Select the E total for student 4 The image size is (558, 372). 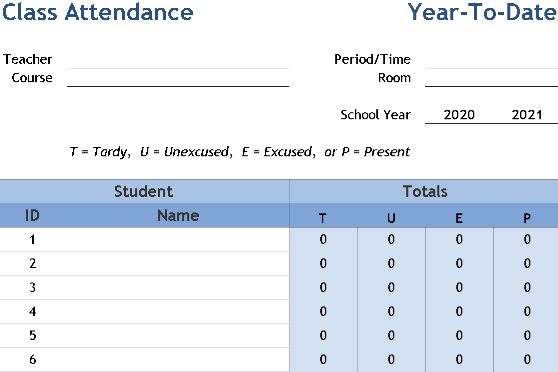[459, 311]
